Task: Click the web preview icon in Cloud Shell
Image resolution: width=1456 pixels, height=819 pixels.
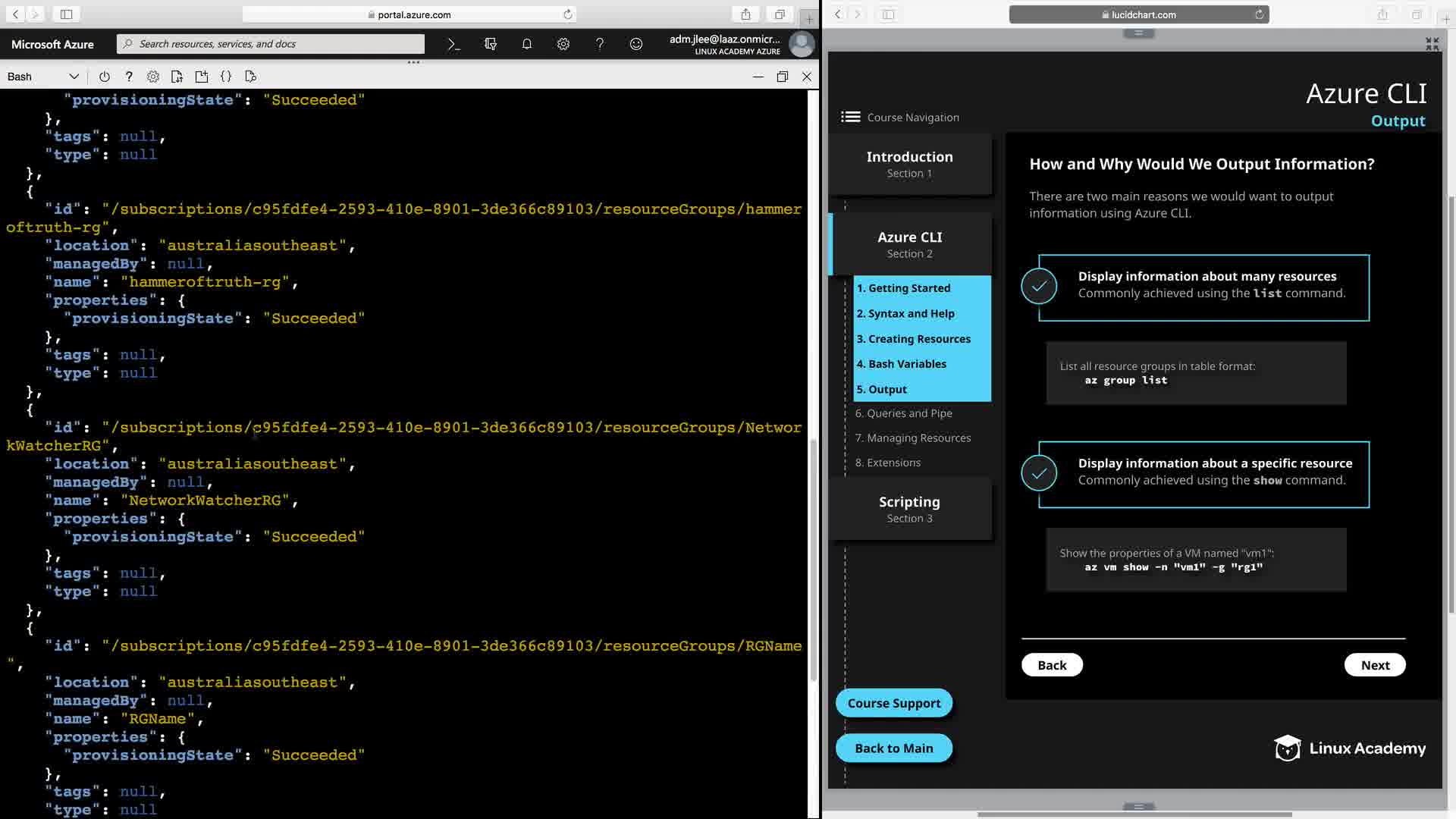Action: pyautogui.click(x=250, y=77)
